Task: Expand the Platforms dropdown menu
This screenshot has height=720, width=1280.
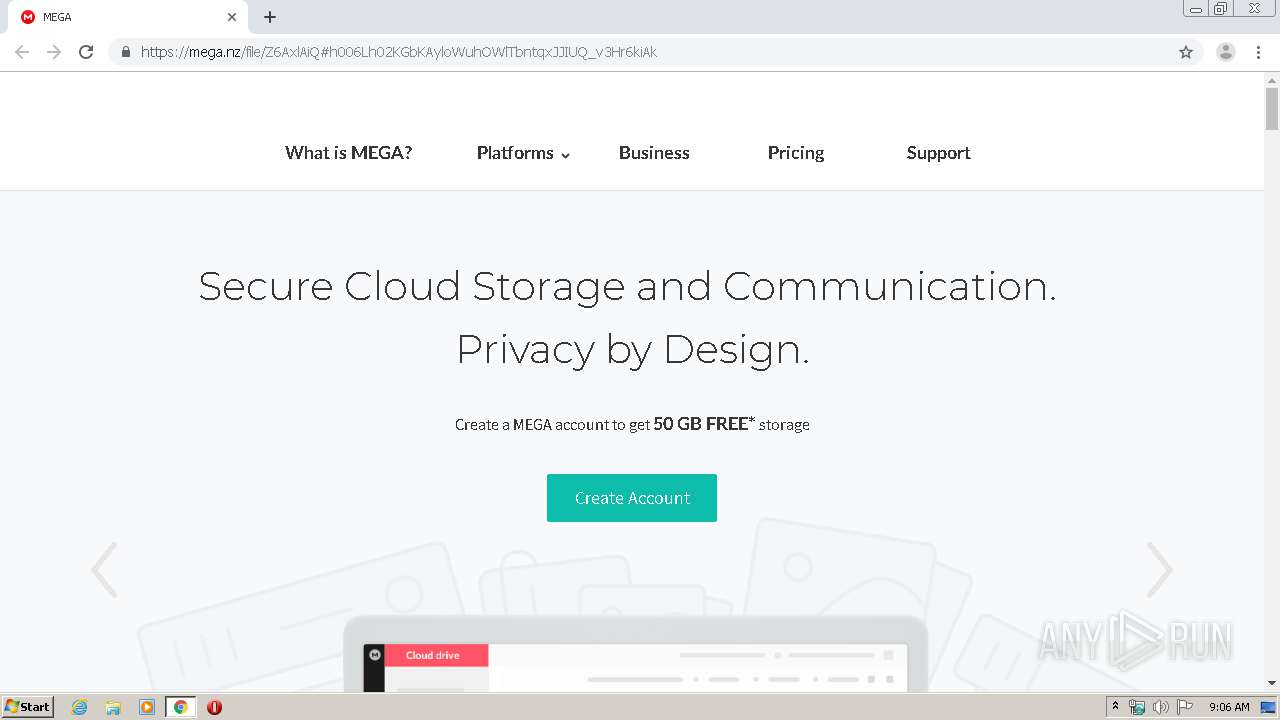Action: click(x=523, y=153)
